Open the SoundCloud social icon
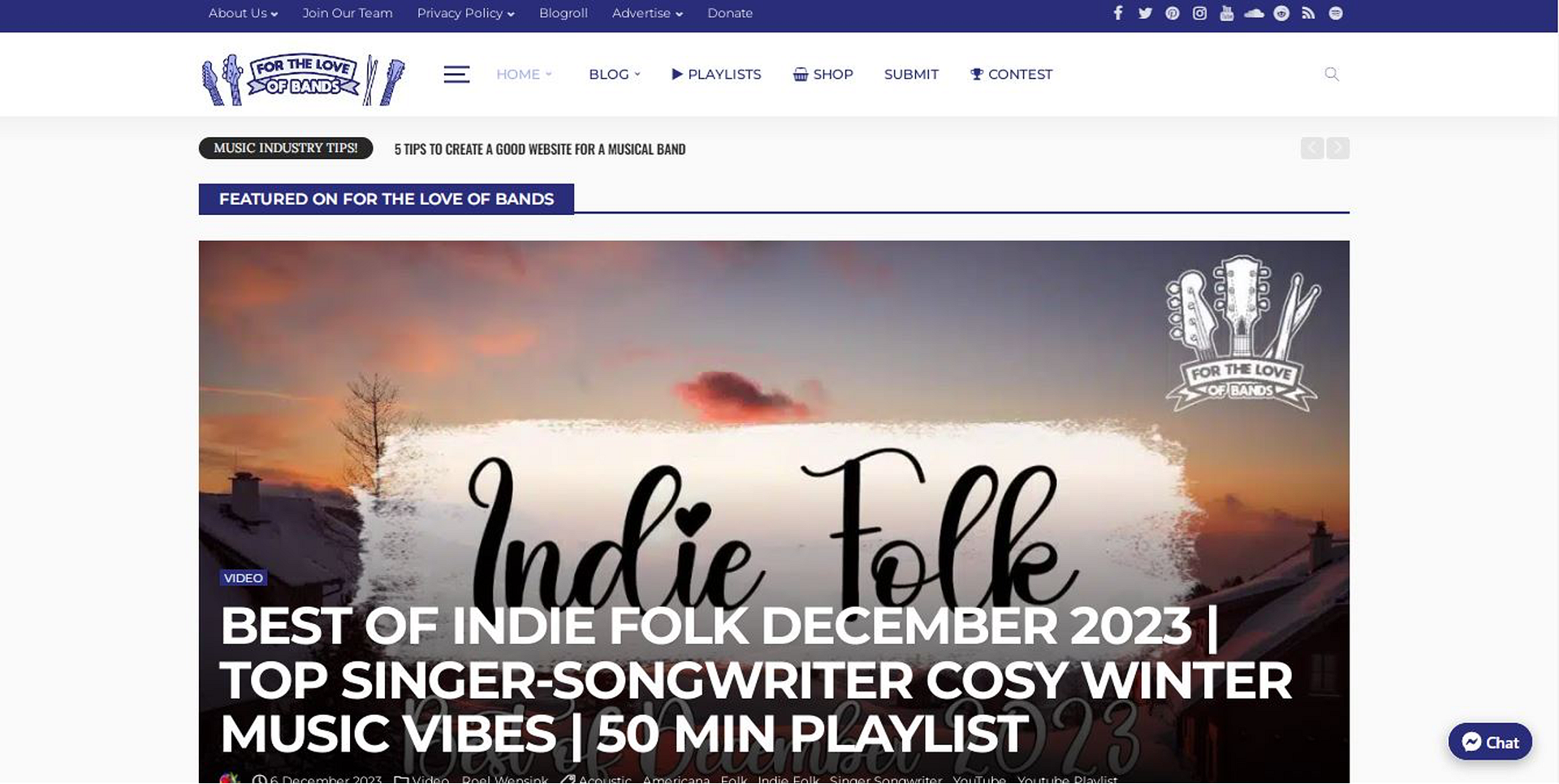Viewport: 1559px width, 784px height. point(1255,13)
